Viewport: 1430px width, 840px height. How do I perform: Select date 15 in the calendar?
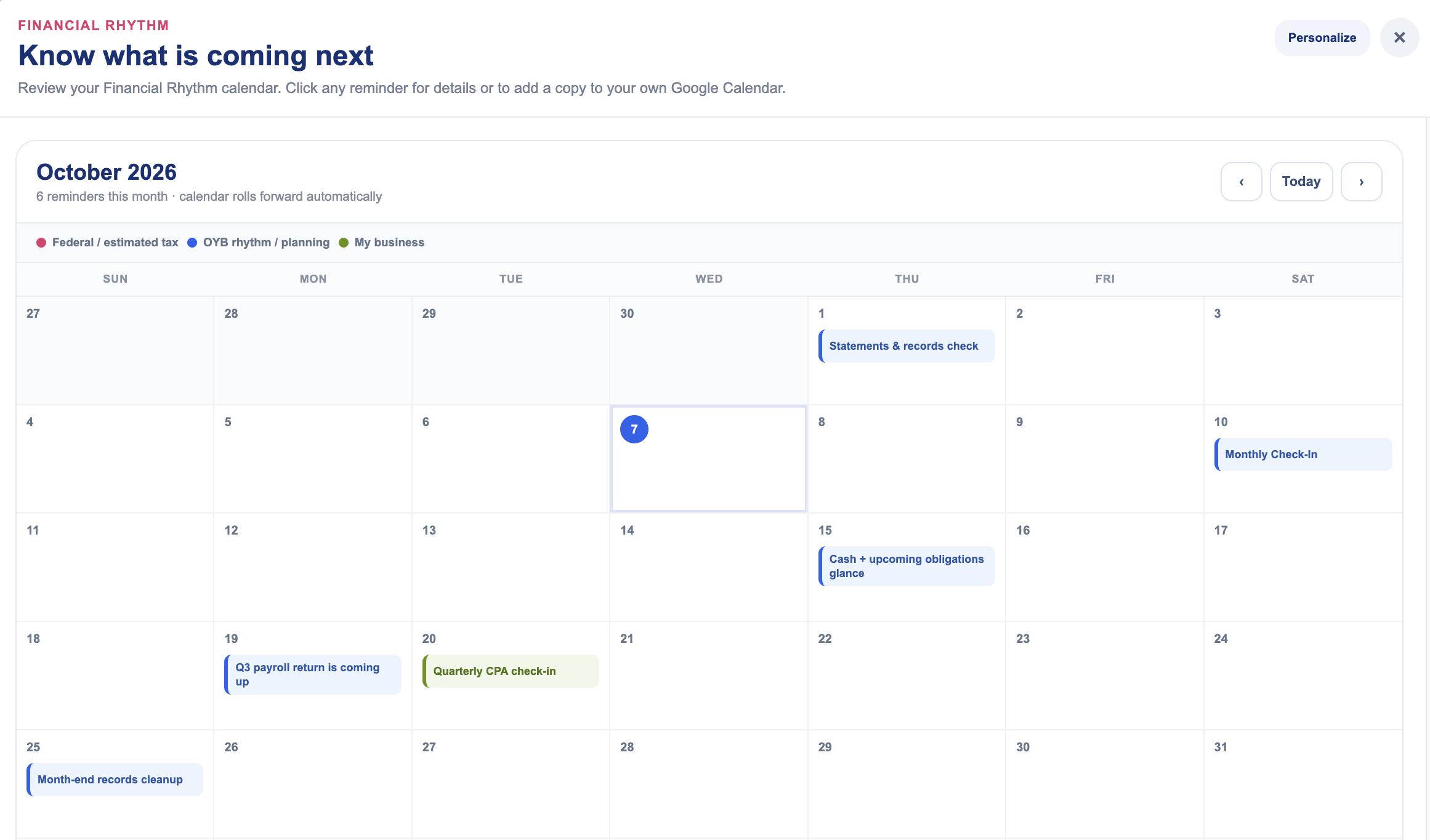[825, 530]
